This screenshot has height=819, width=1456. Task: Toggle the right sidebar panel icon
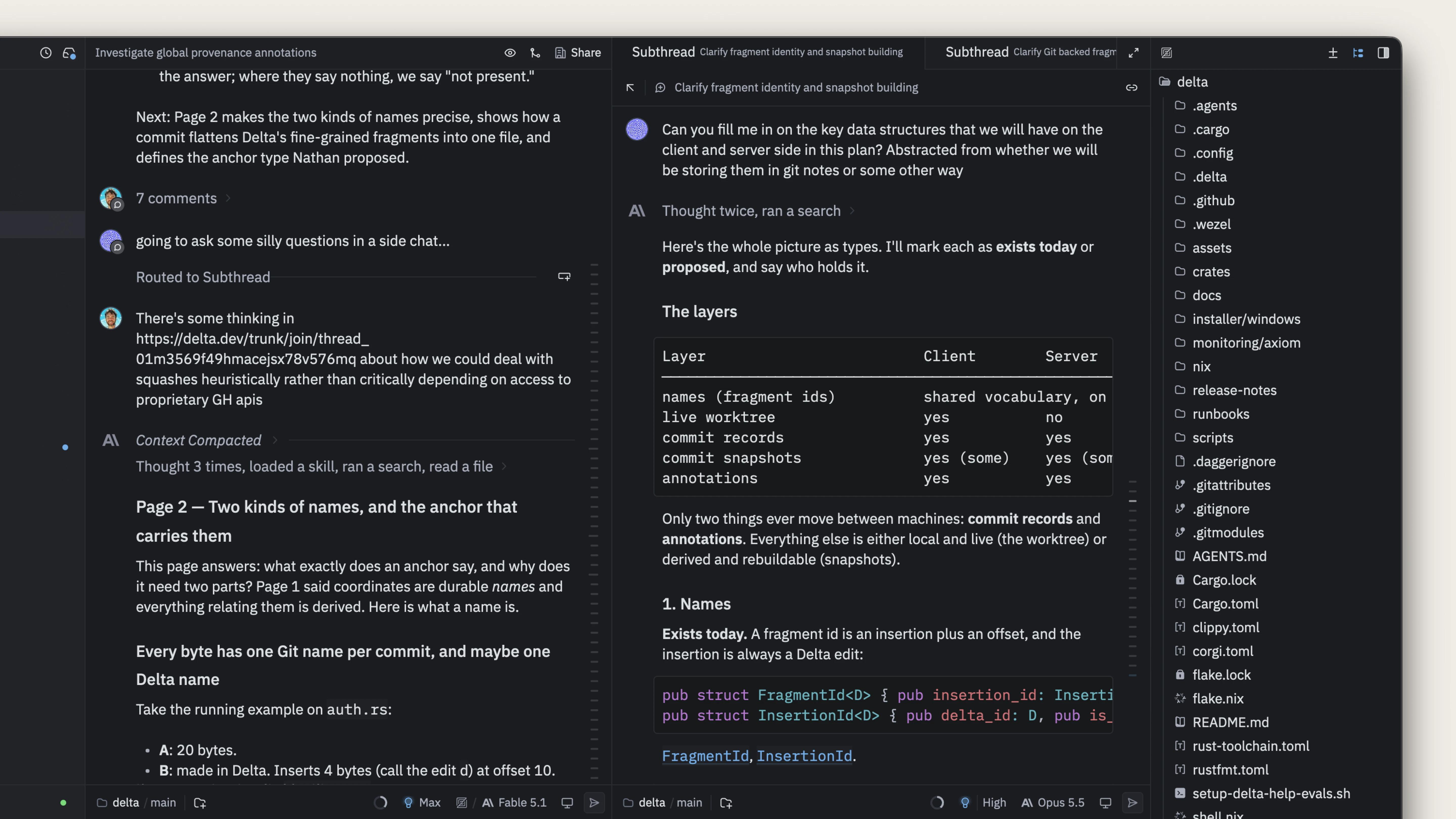pyautogui.click(x=1383, y=53)
